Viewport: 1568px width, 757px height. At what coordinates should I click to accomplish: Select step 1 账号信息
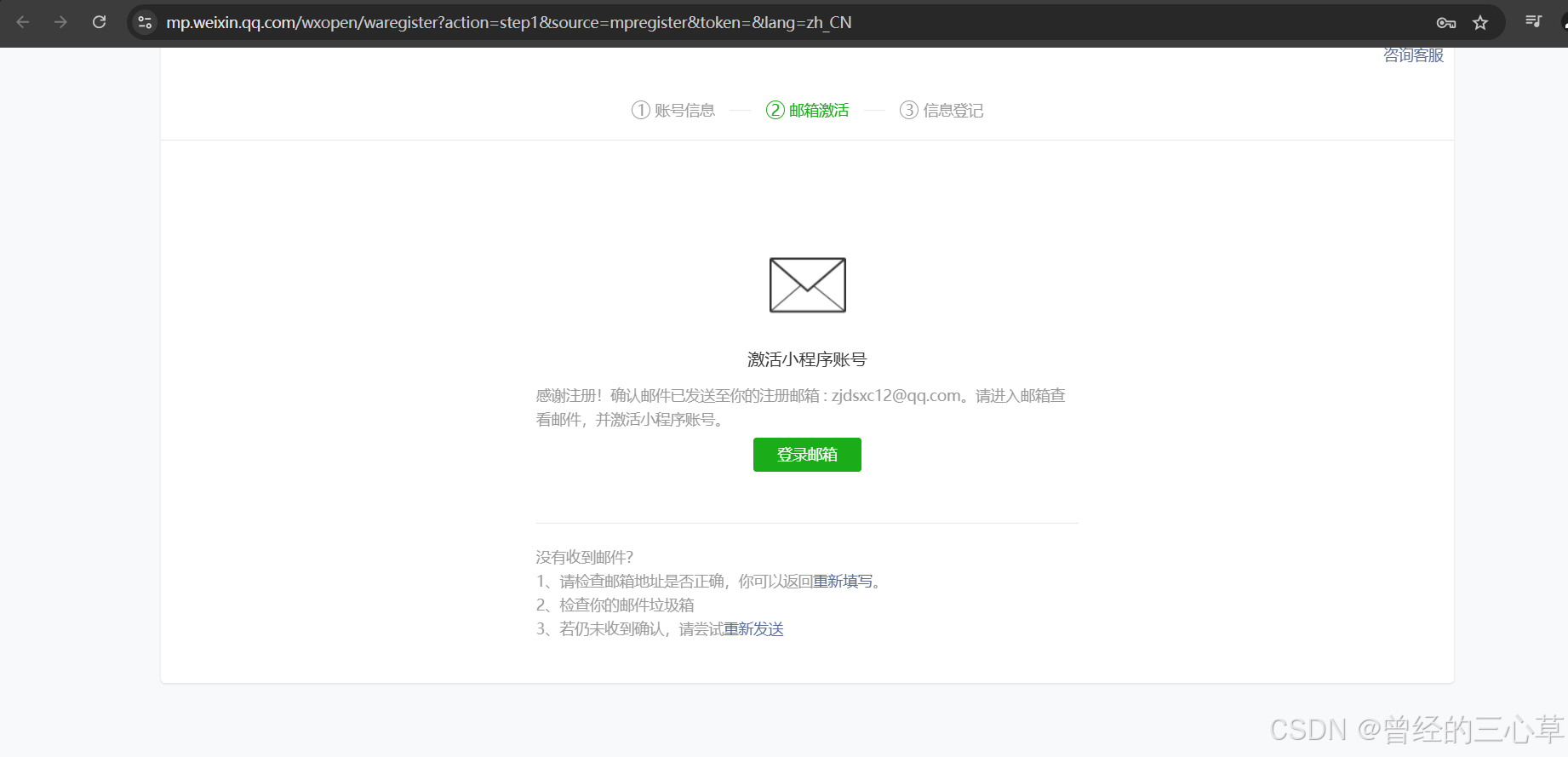coord(673,110)
